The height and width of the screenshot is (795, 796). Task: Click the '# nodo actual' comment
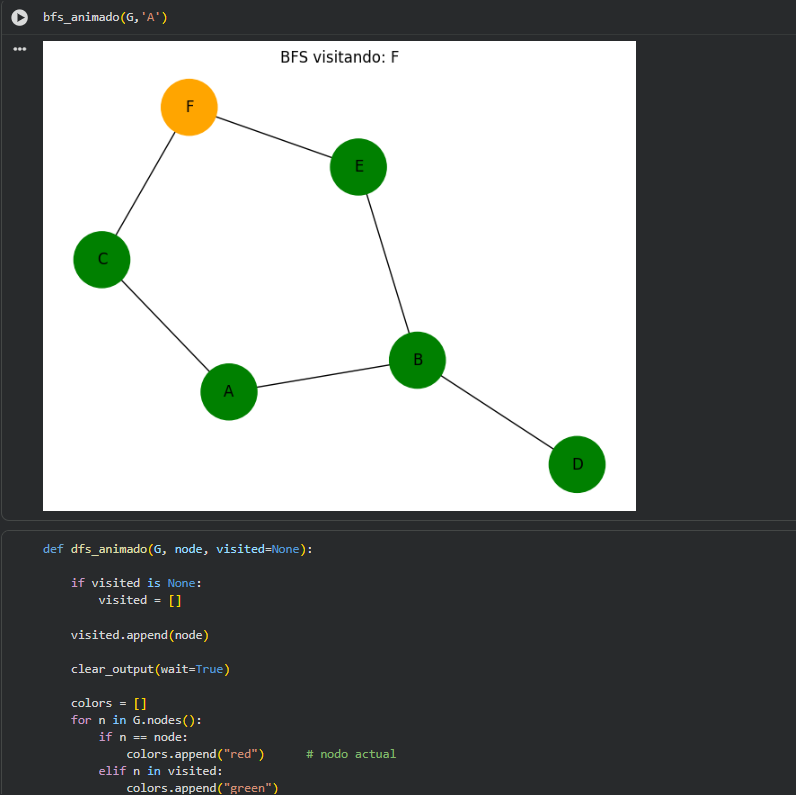click(x=351, y=754)
